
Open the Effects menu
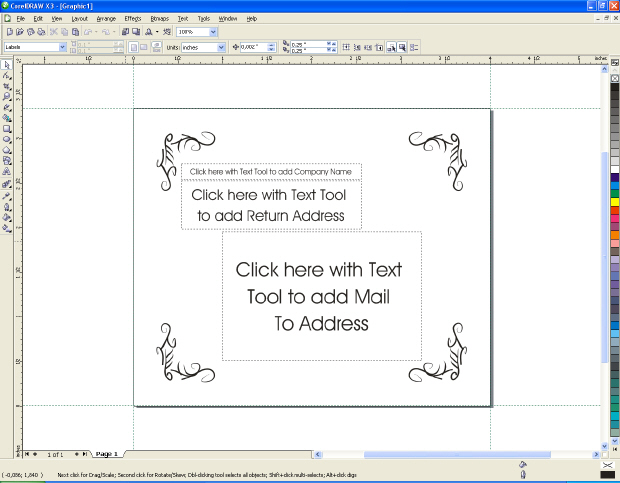pos(133,18)
